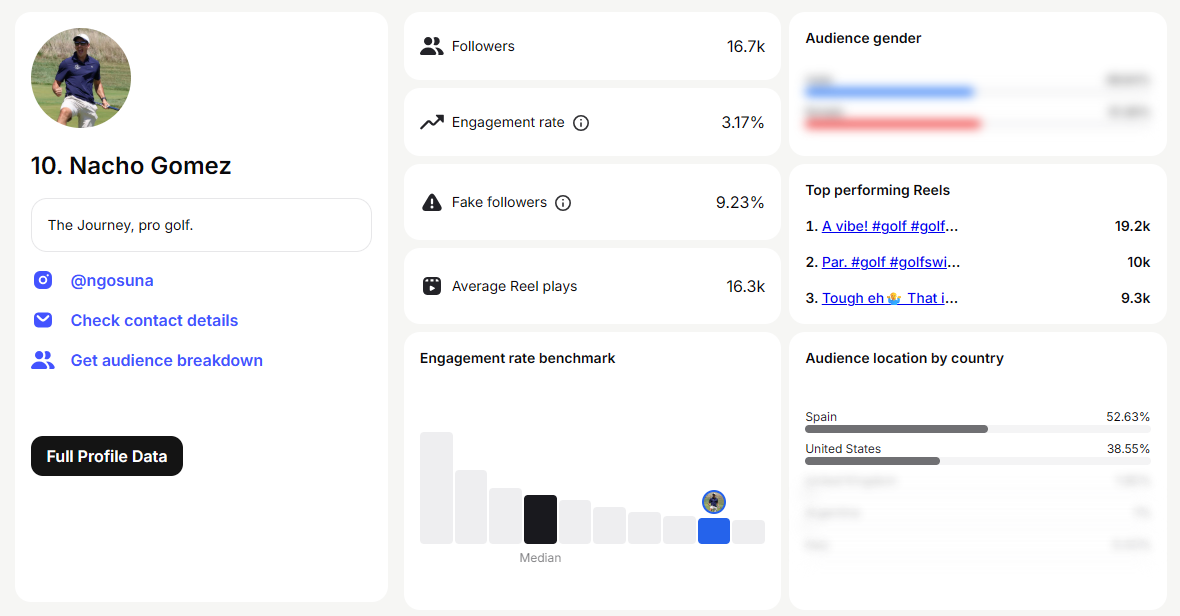Click the Engagement rate trending arrow icon

[432, 122]
